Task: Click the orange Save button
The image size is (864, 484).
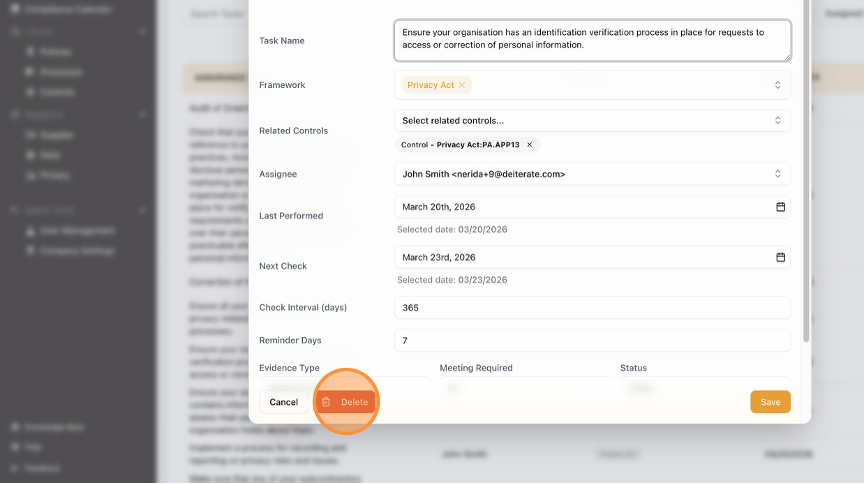Action: click(x=770, y=402)
